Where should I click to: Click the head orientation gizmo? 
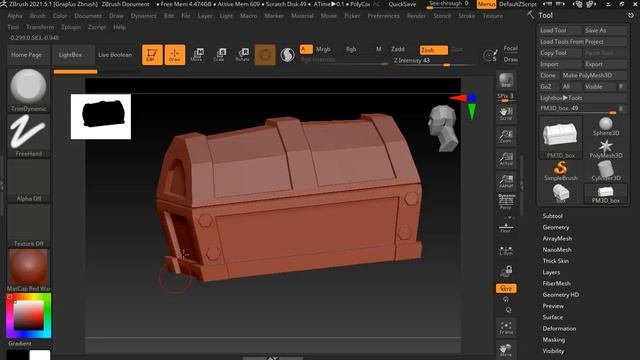443,128
